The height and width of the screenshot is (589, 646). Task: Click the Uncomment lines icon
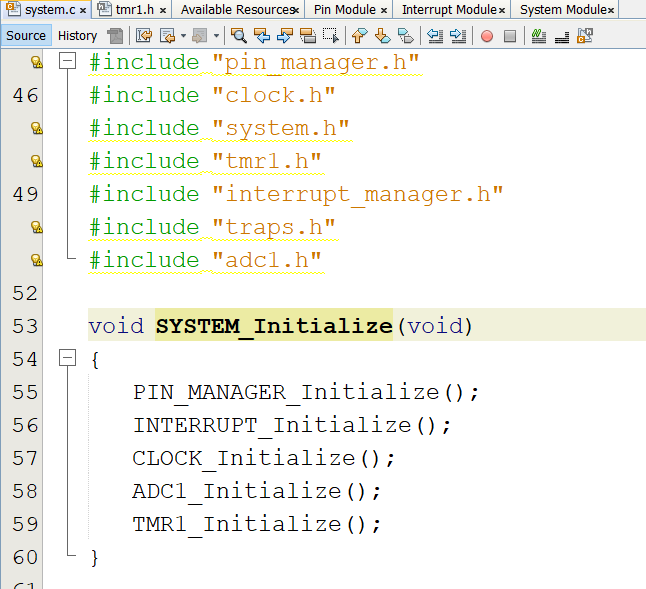coord(562,36)
